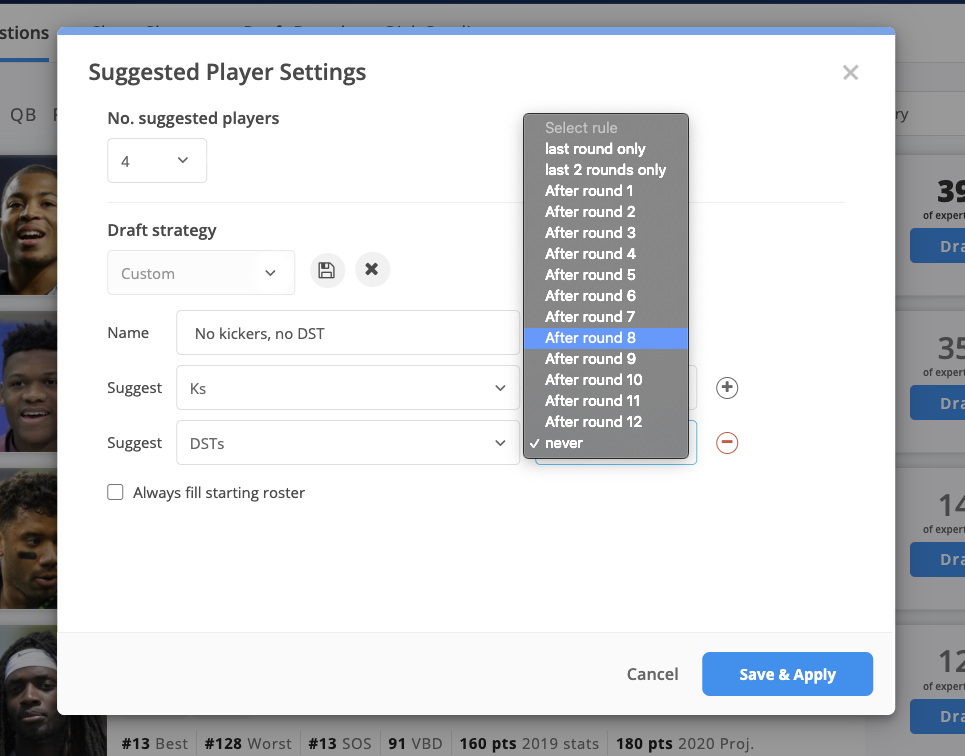
Task: Choose 'last round only' rule
Action: click(x=606, y=149)
